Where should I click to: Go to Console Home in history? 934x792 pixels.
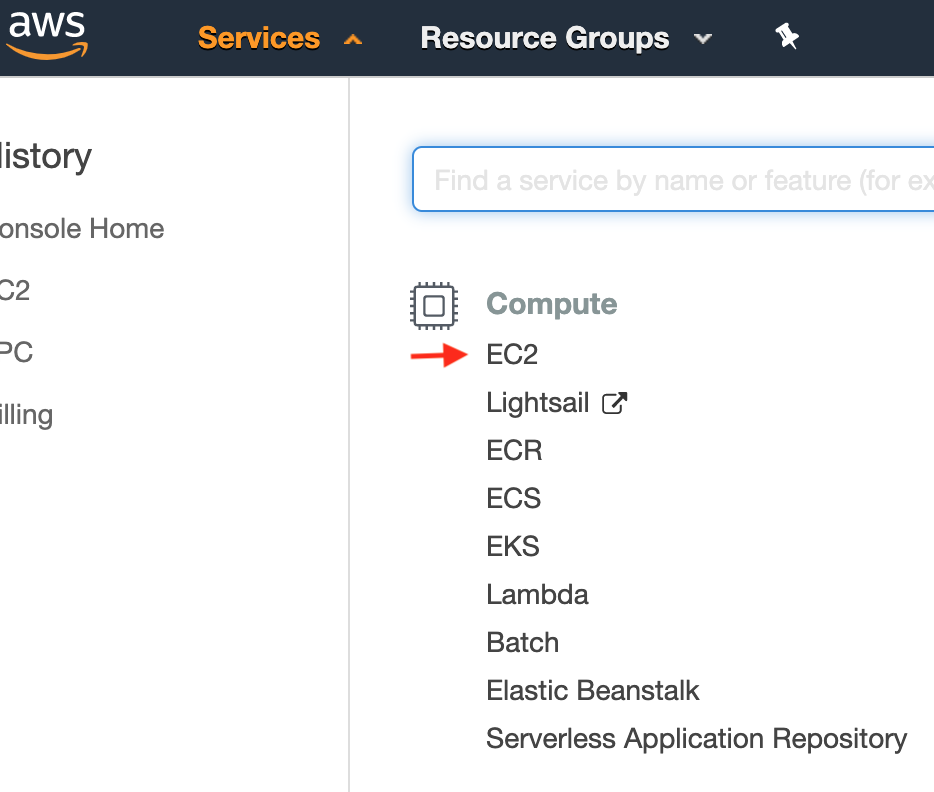tap(82, 229)
